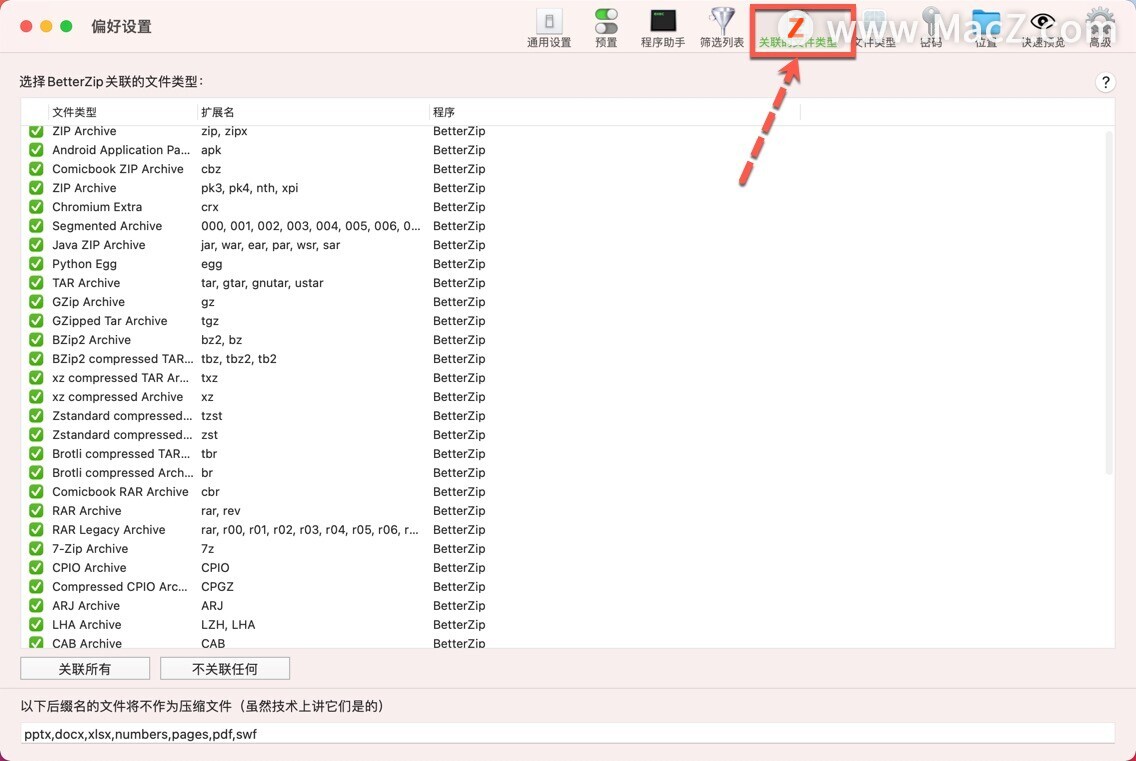Disable RAR Archive (rar, rev) association
This screenshot has height=761, width=1136.
(36, 511)
